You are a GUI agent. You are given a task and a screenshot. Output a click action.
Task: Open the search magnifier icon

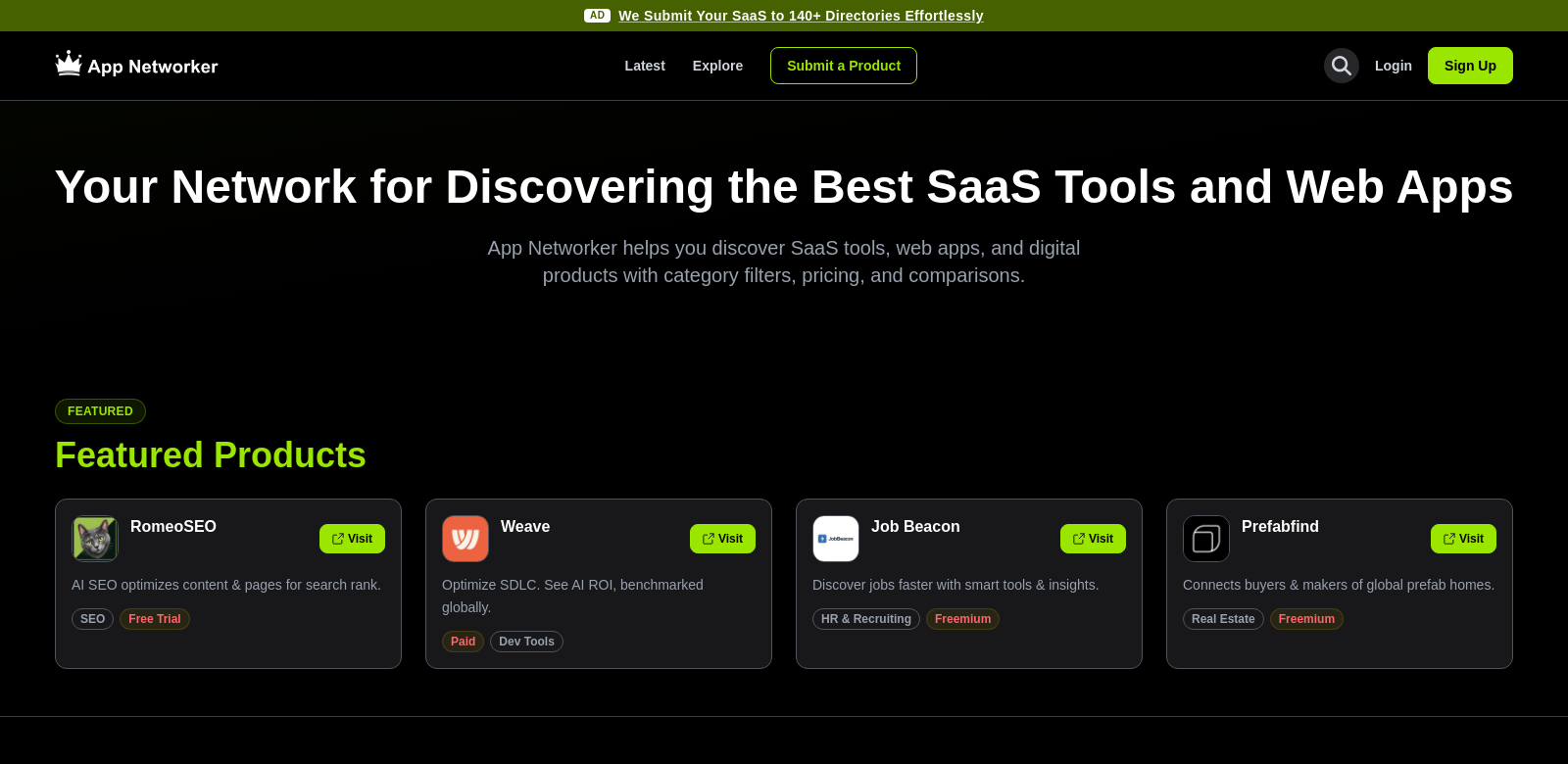coord(1342,66)
